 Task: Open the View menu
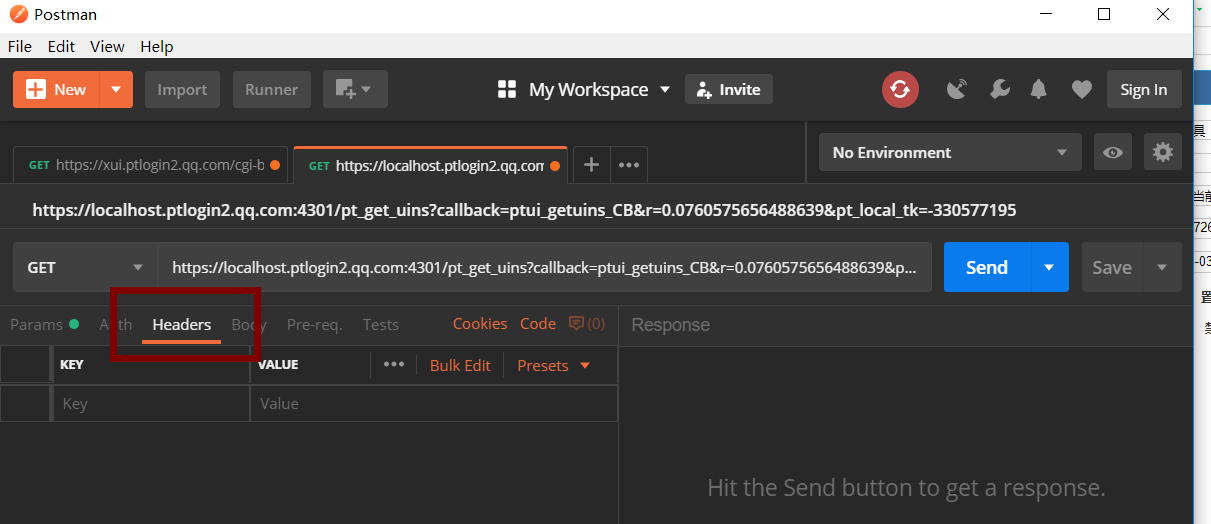pos(107,46)
